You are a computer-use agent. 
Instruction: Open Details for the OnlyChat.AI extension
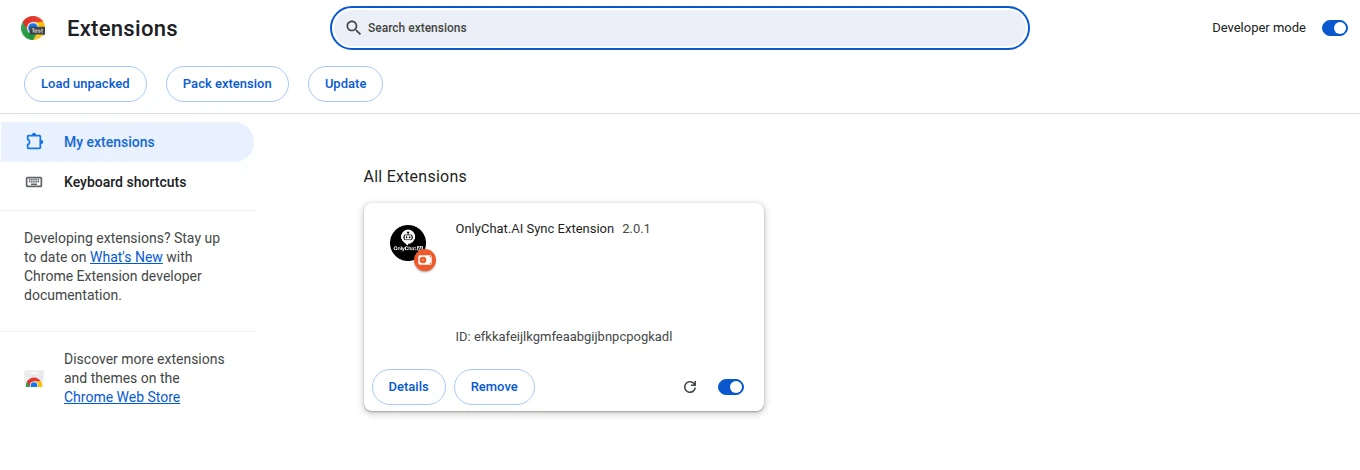pyautogui.click(x=409, y=387)
